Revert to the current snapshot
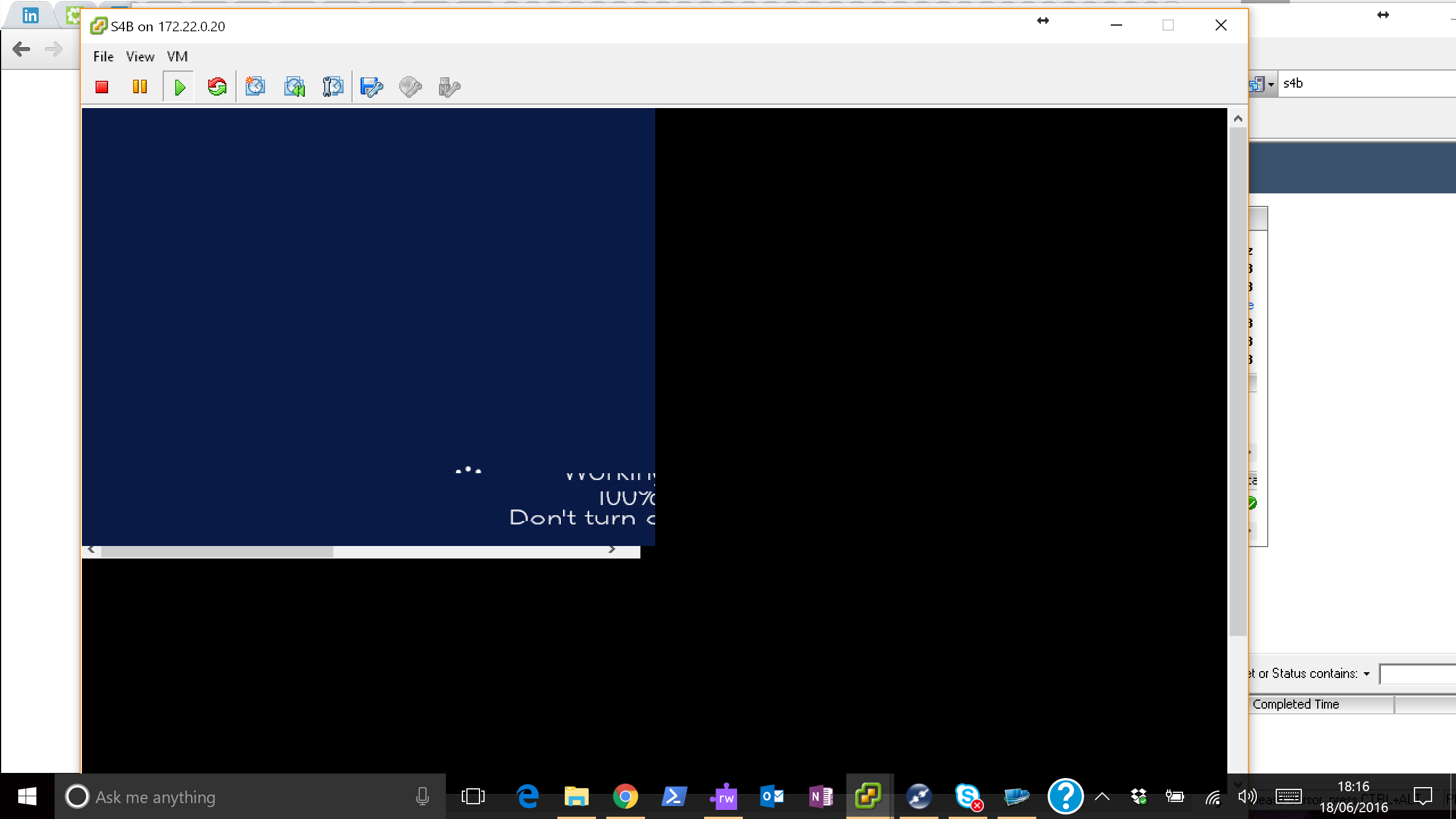Viewport: 1456px width, 819px height. 293,86
